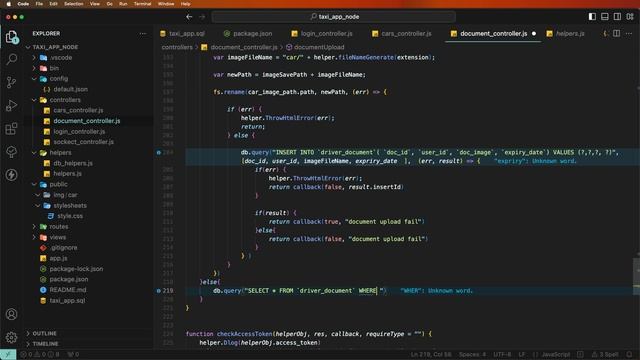The height and width of the screenshot is (360, 640).
Task: Click the Explorer more actions ellipsis
Action: coord(143,33)
